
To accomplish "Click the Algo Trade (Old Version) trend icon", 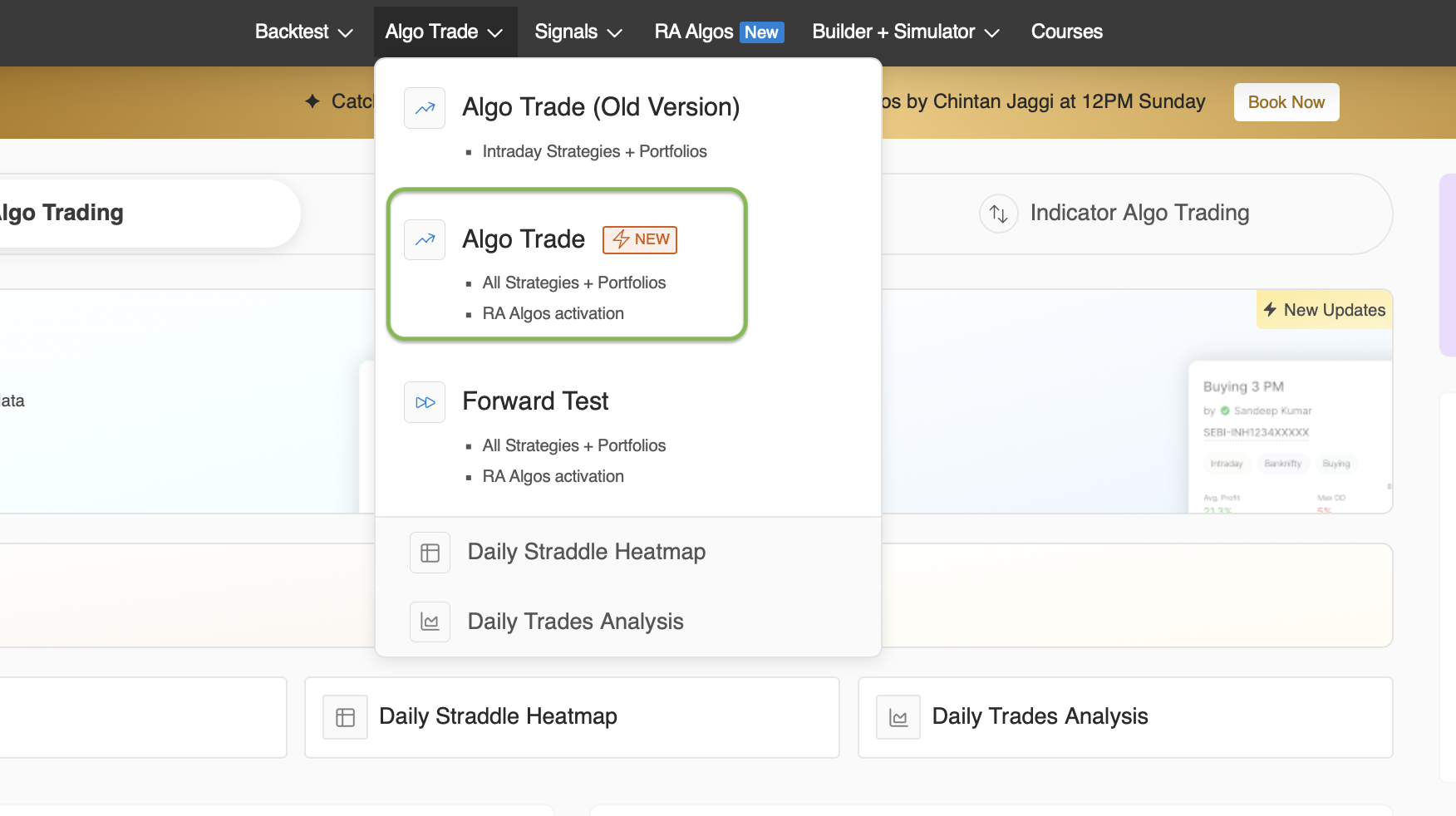I will (x=425, y=108).
